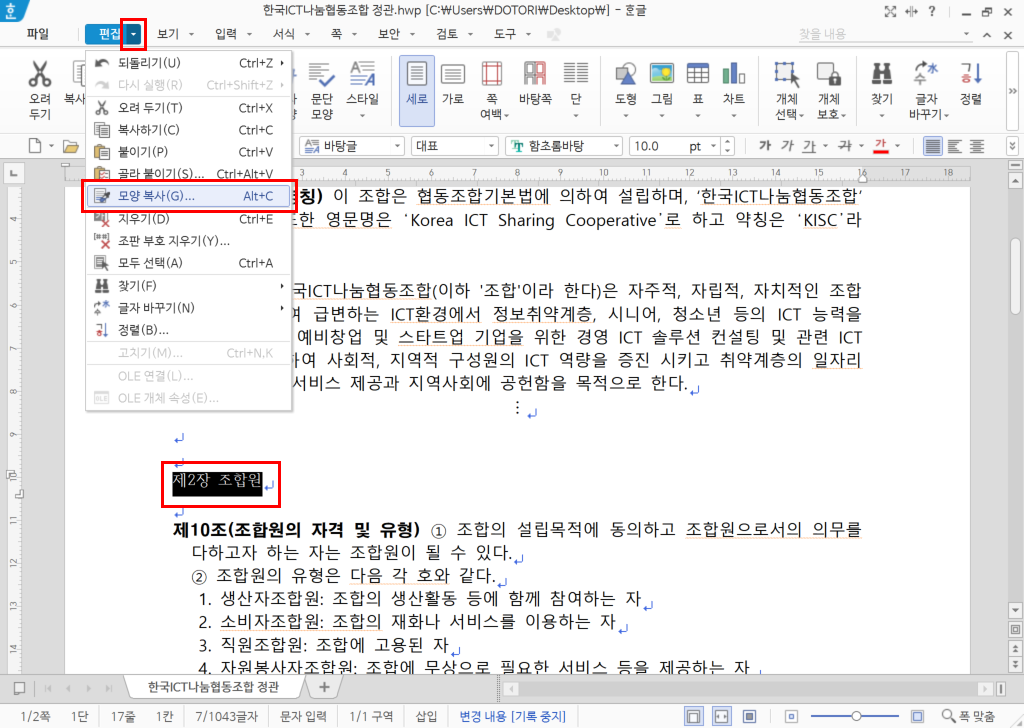This screenshot has width=1024, height=728.
Task: Expand 글자 바꾸기(N) submenu
Action: point(189,308)
